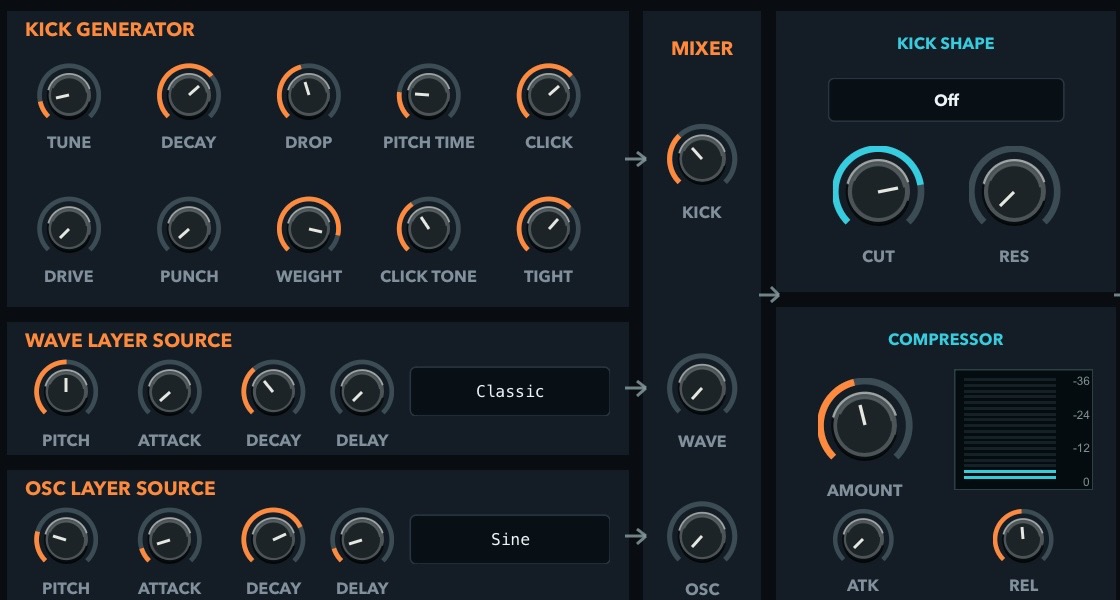The height and width of the screenshot is (600, 1120).
Task: Open the Classic wave source selector
Action: 510,391
